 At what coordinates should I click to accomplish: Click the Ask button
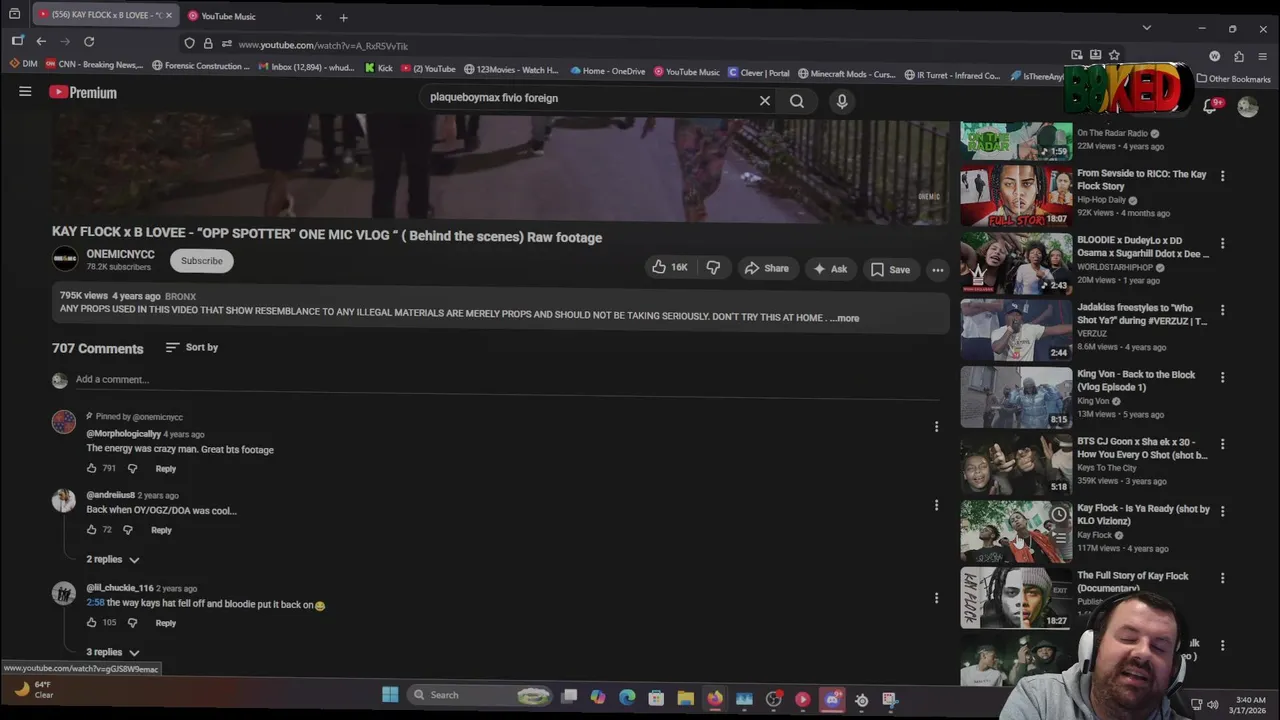click(x=830, y=268)
